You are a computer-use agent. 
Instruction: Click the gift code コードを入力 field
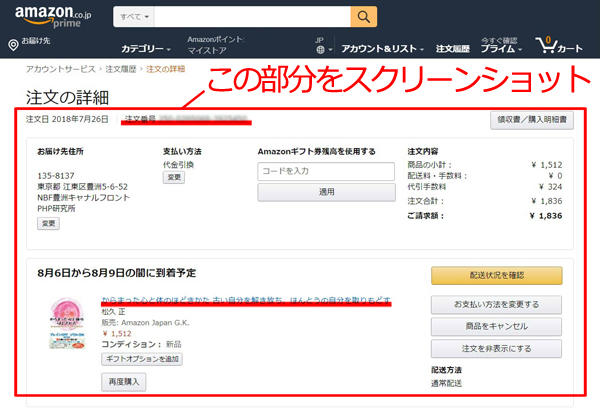point(326,171)
